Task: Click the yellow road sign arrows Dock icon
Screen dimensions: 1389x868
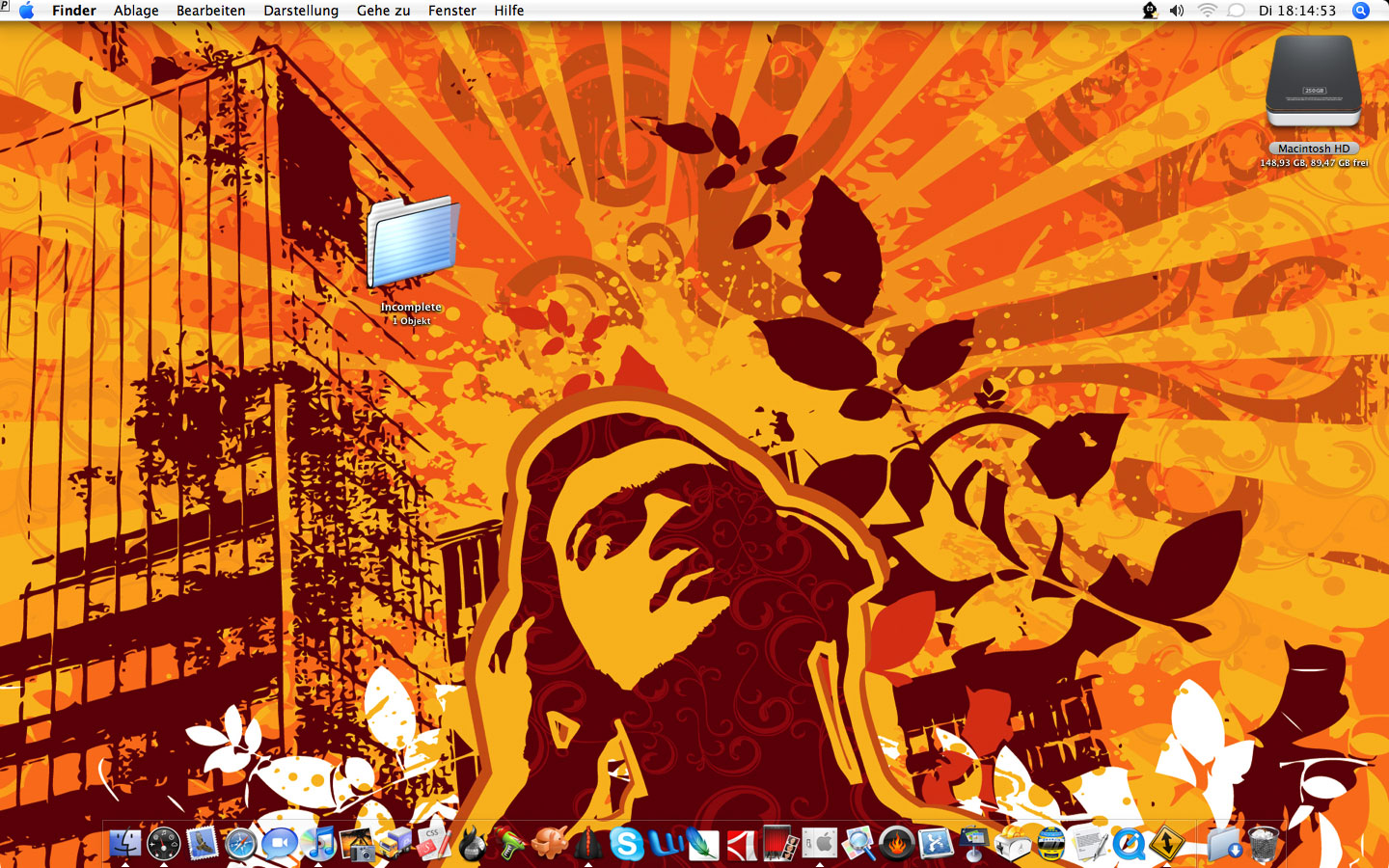Action: pyautogui.click(x=1167, y=844)
